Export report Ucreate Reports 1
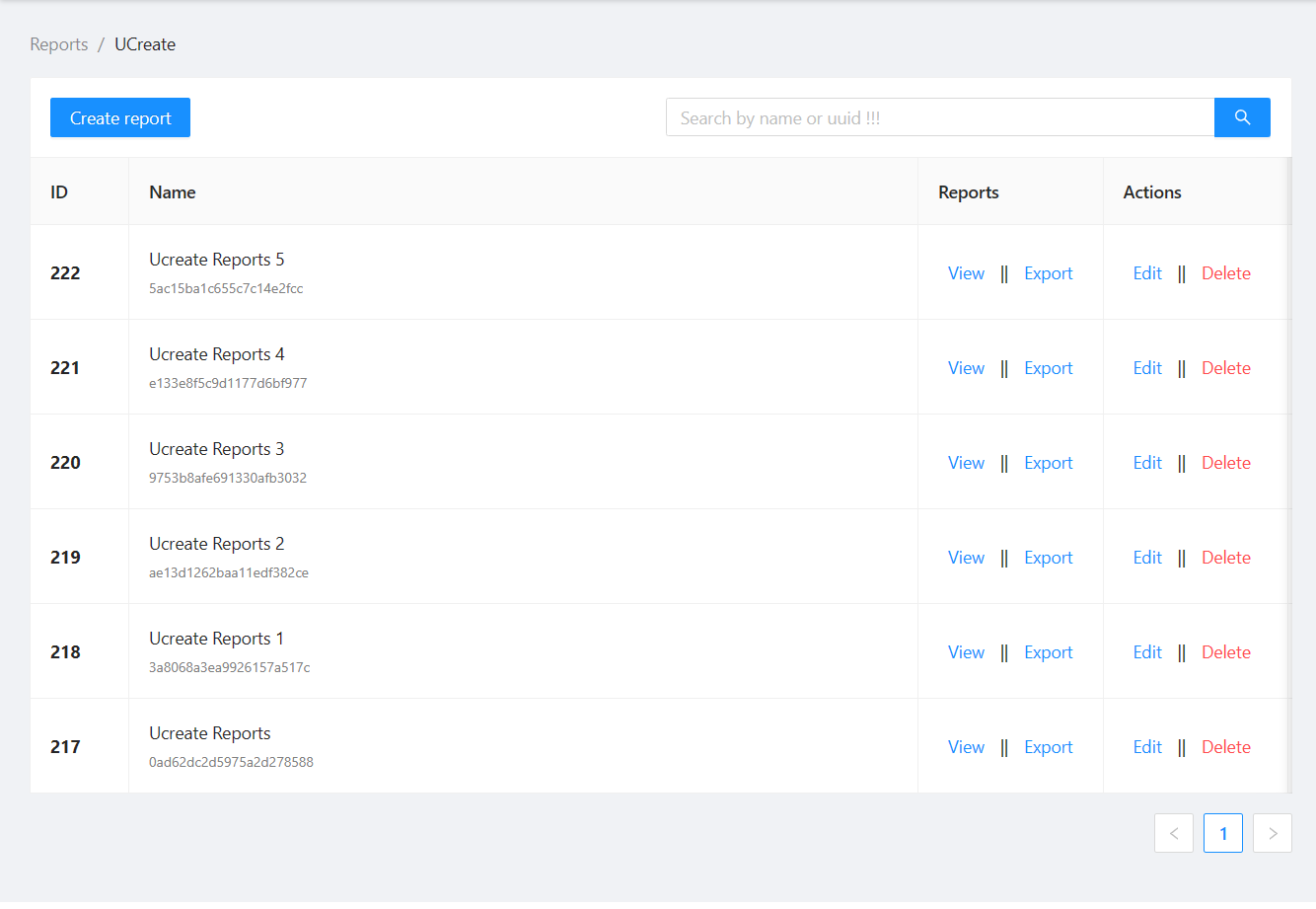Image resolution: width=1316 pixels, height=909 pixels. (1049, 652)
